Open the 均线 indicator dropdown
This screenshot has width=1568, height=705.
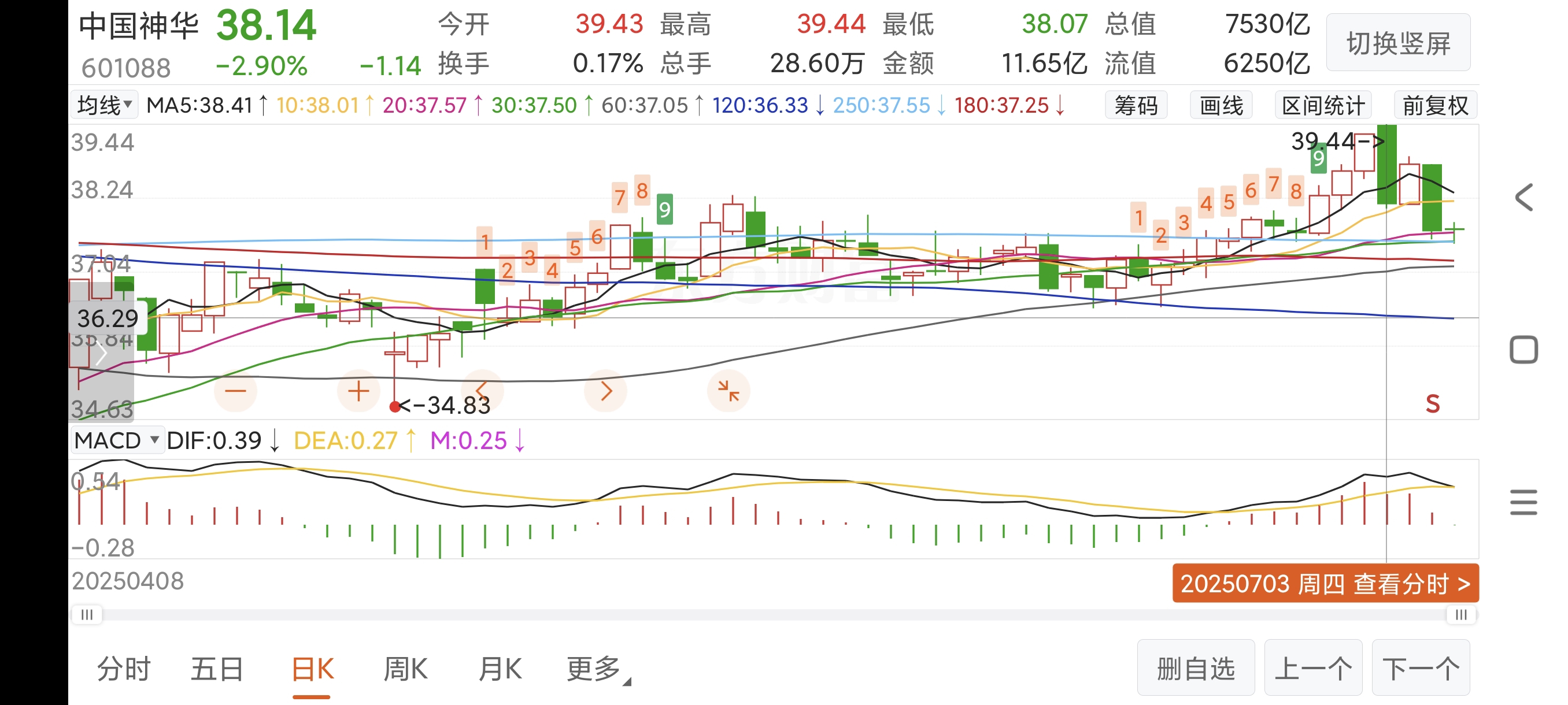pos(105,105)
